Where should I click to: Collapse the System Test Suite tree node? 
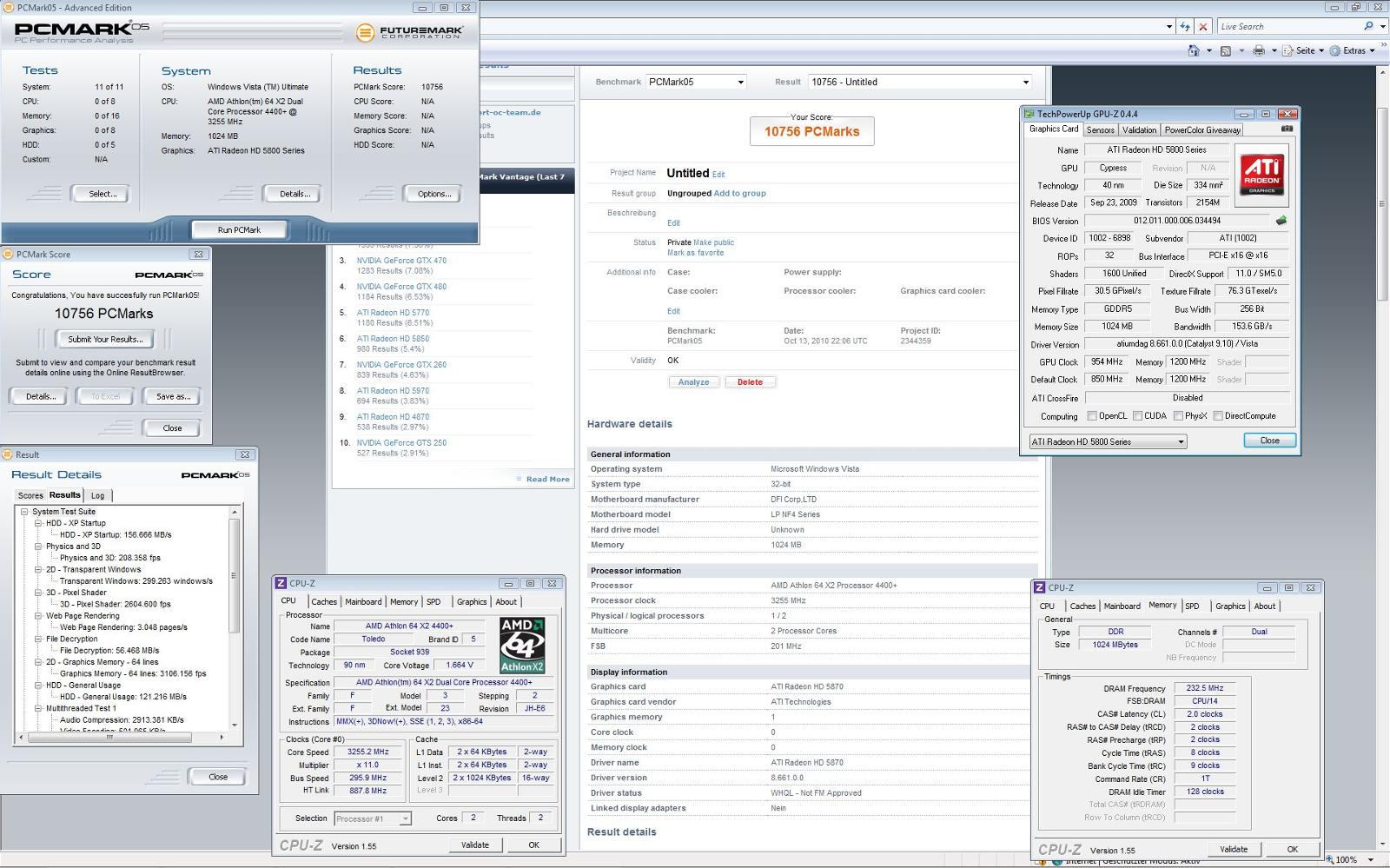coord(24,512)
